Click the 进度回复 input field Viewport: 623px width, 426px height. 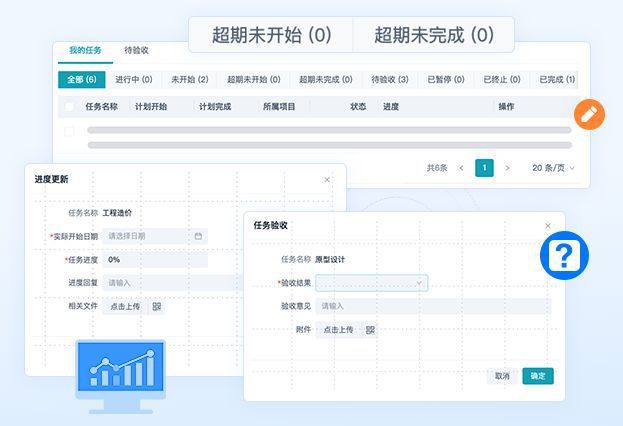[x=172, y=283]
